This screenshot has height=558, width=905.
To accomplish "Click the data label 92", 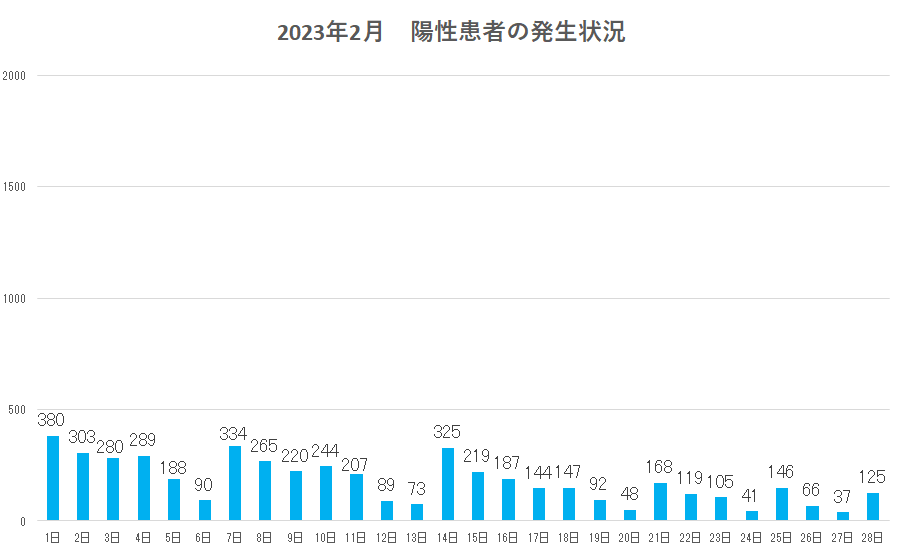I will [598, 484].
